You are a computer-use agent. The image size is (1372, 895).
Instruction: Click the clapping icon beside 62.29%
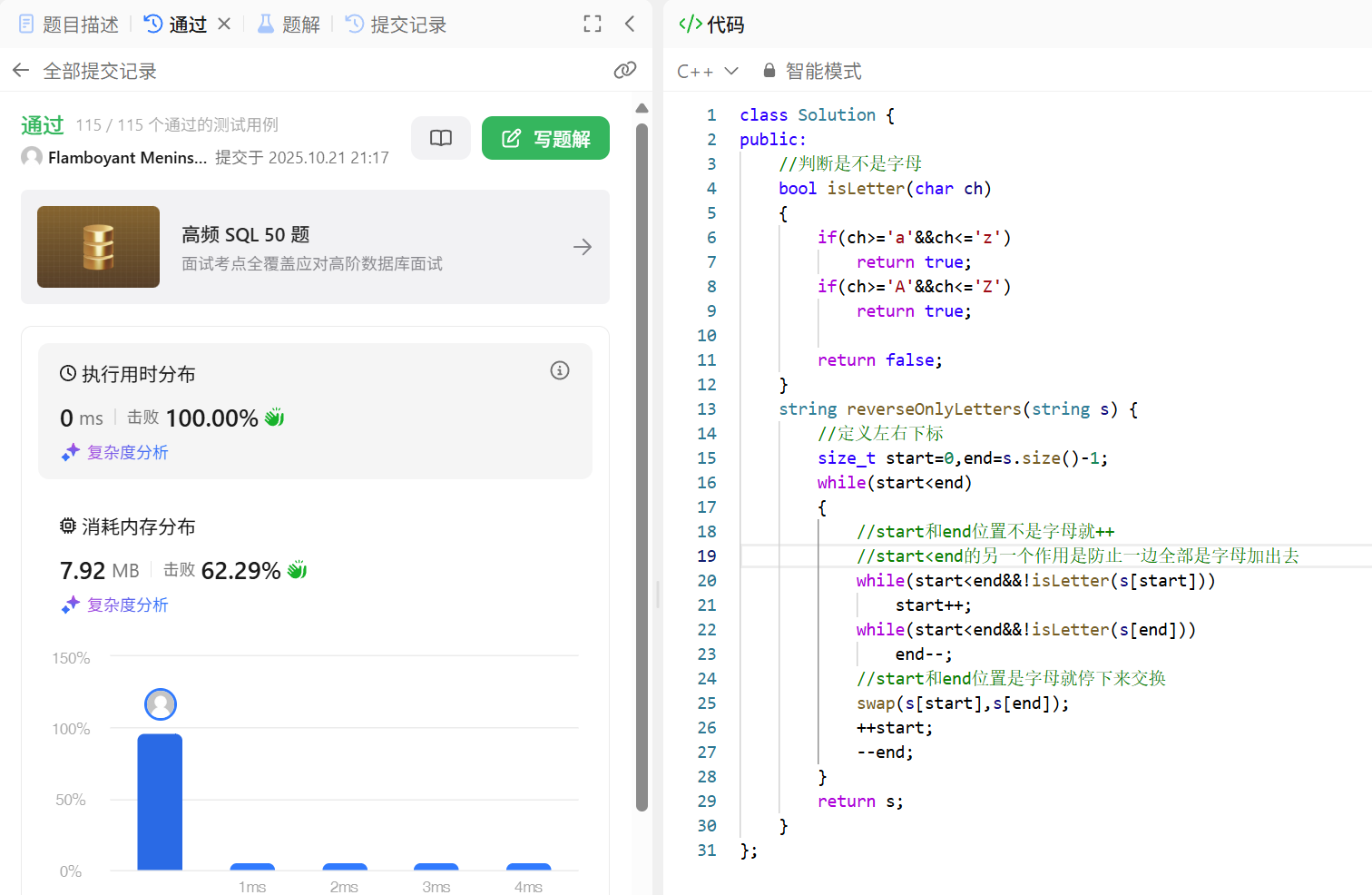[x=297, y=570]
